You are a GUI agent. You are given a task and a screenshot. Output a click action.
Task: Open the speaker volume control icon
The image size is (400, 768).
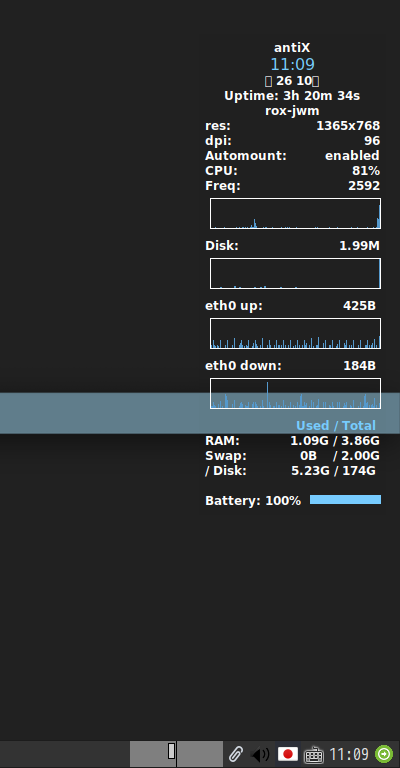point(260,754)
